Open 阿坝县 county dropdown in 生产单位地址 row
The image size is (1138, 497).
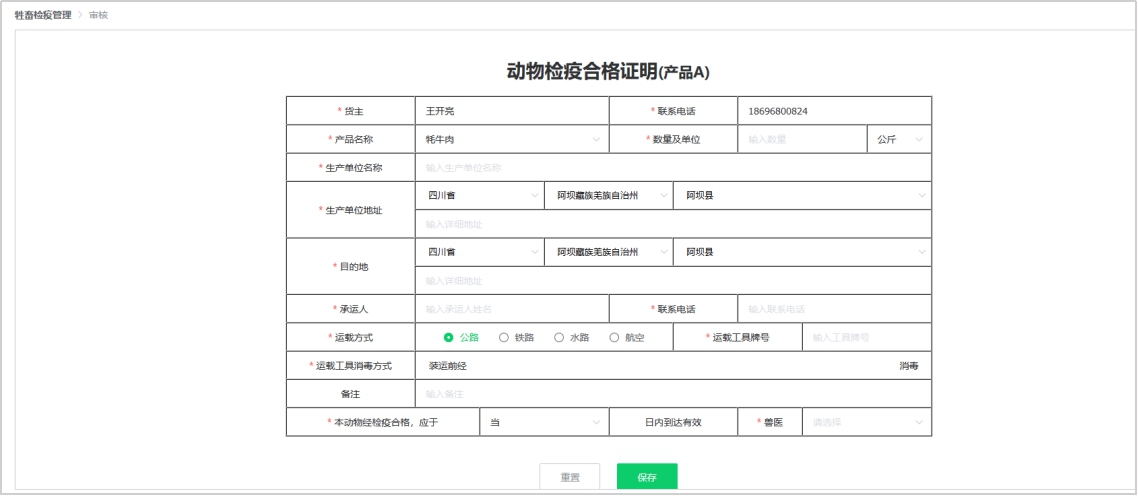pyautogui.click(x=802, y=196)
